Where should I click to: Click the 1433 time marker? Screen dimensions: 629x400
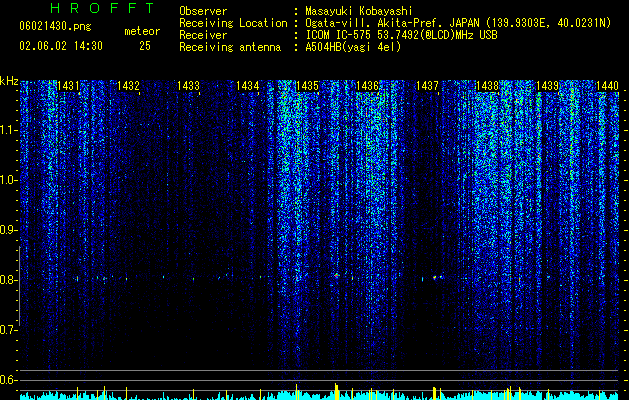(x=189, y=86)
